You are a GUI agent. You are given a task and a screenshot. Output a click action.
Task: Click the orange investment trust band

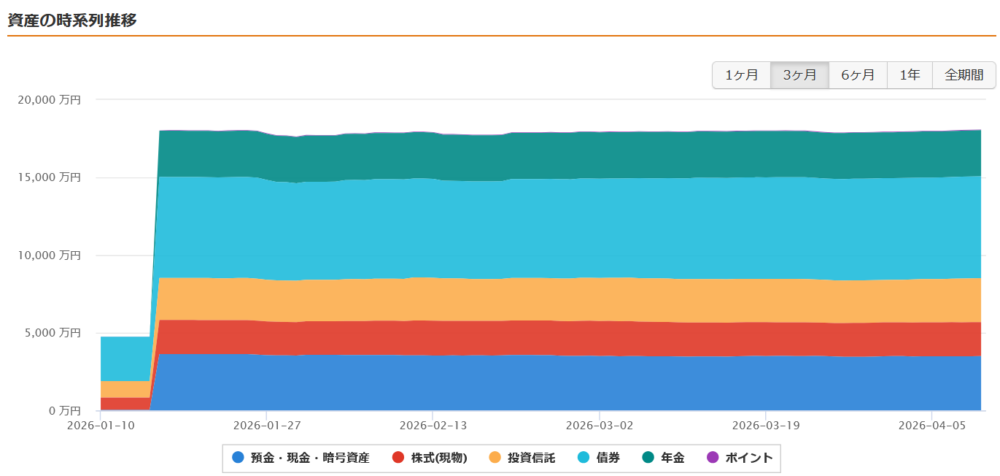(x=560, y=299)
